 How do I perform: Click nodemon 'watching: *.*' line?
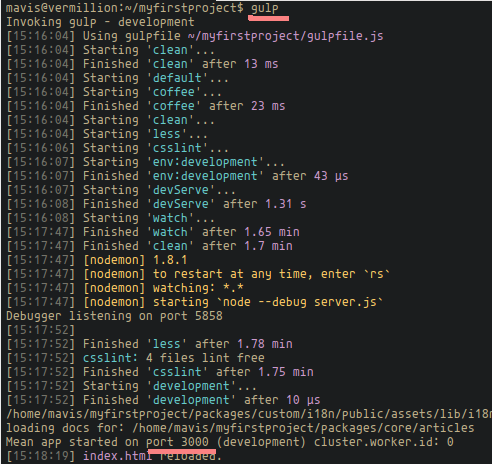pyautogui.click(x=125, y=288)
